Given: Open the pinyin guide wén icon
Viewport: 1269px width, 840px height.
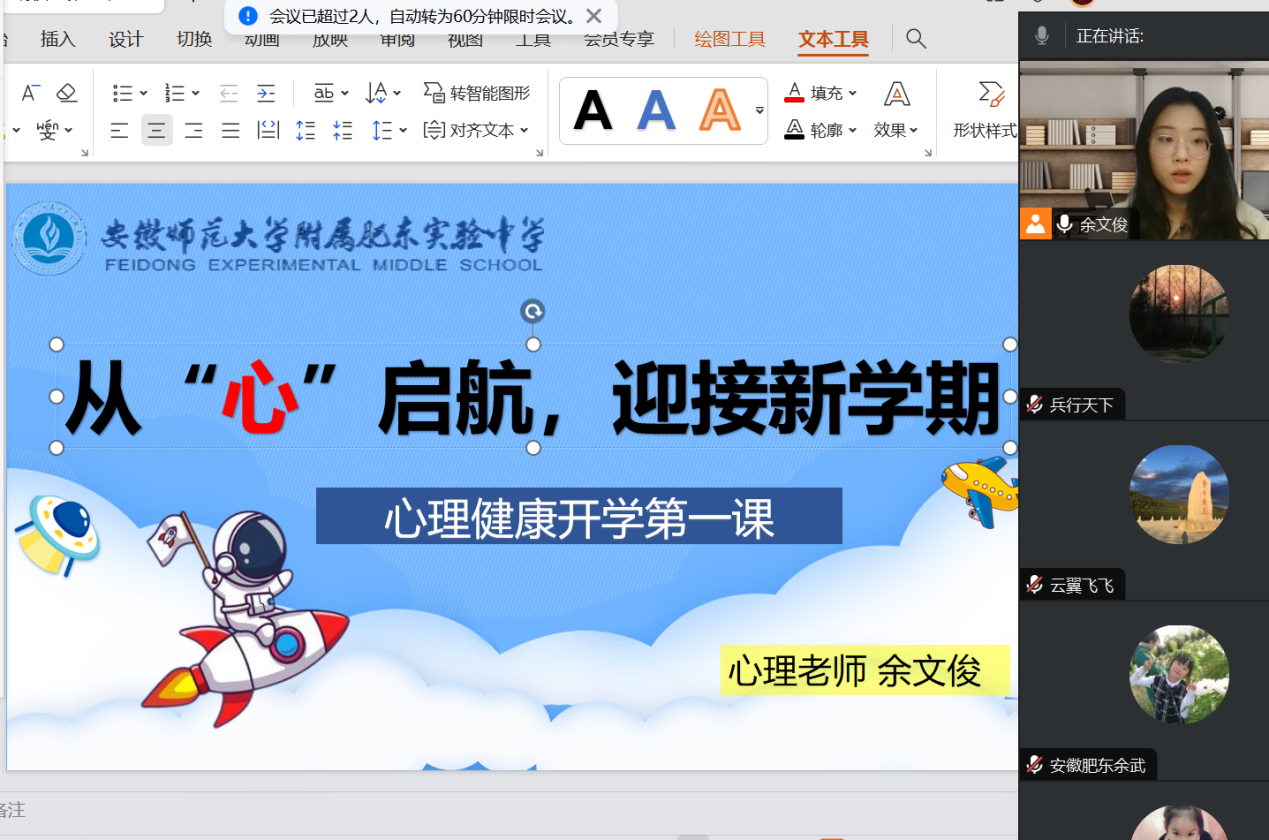Looking at the screenshot, I should click(x=47, y=130).
